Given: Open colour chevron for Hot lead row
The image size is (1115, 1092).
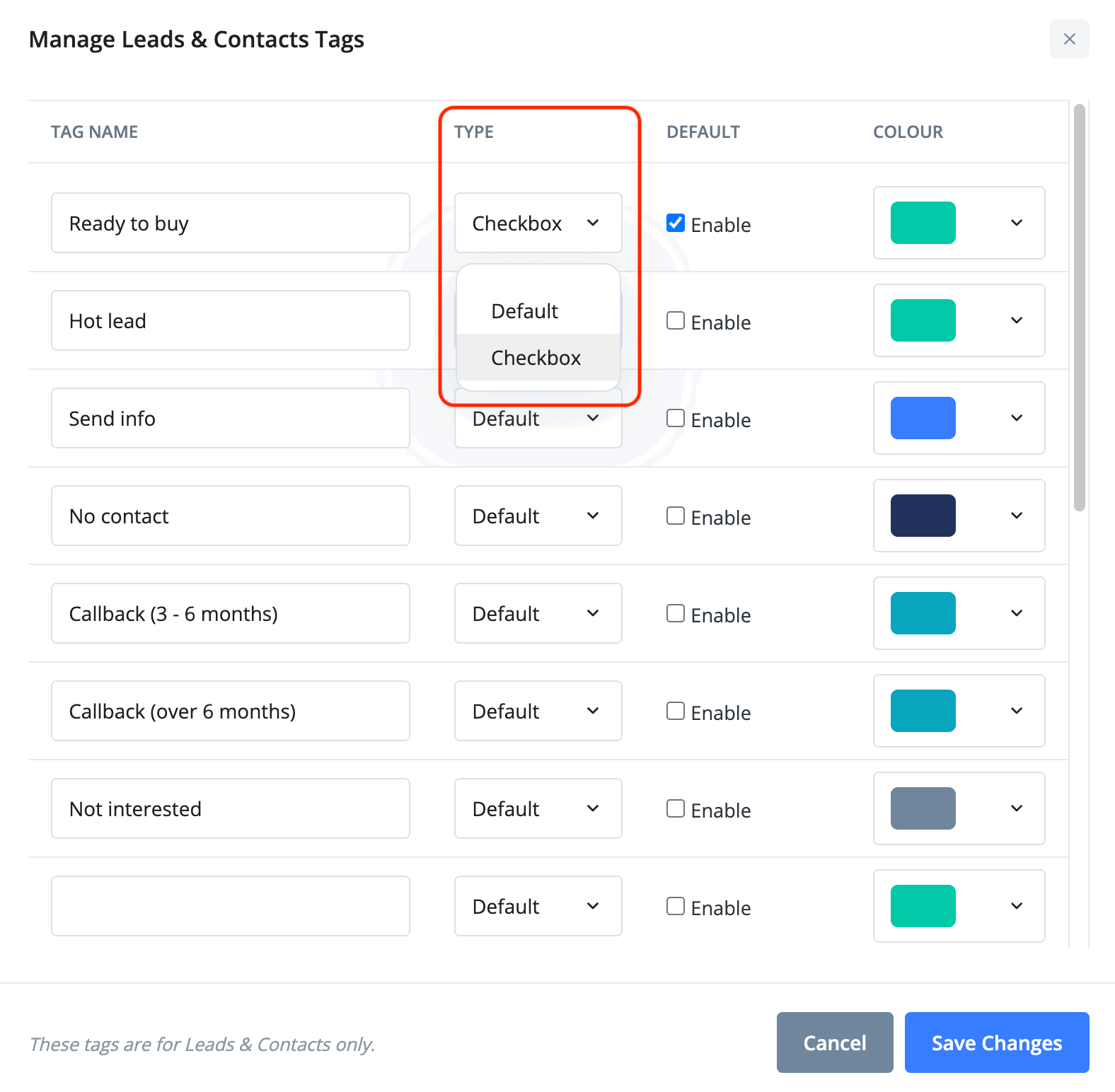Looking at the screenshot, I should pos(1017,320).
